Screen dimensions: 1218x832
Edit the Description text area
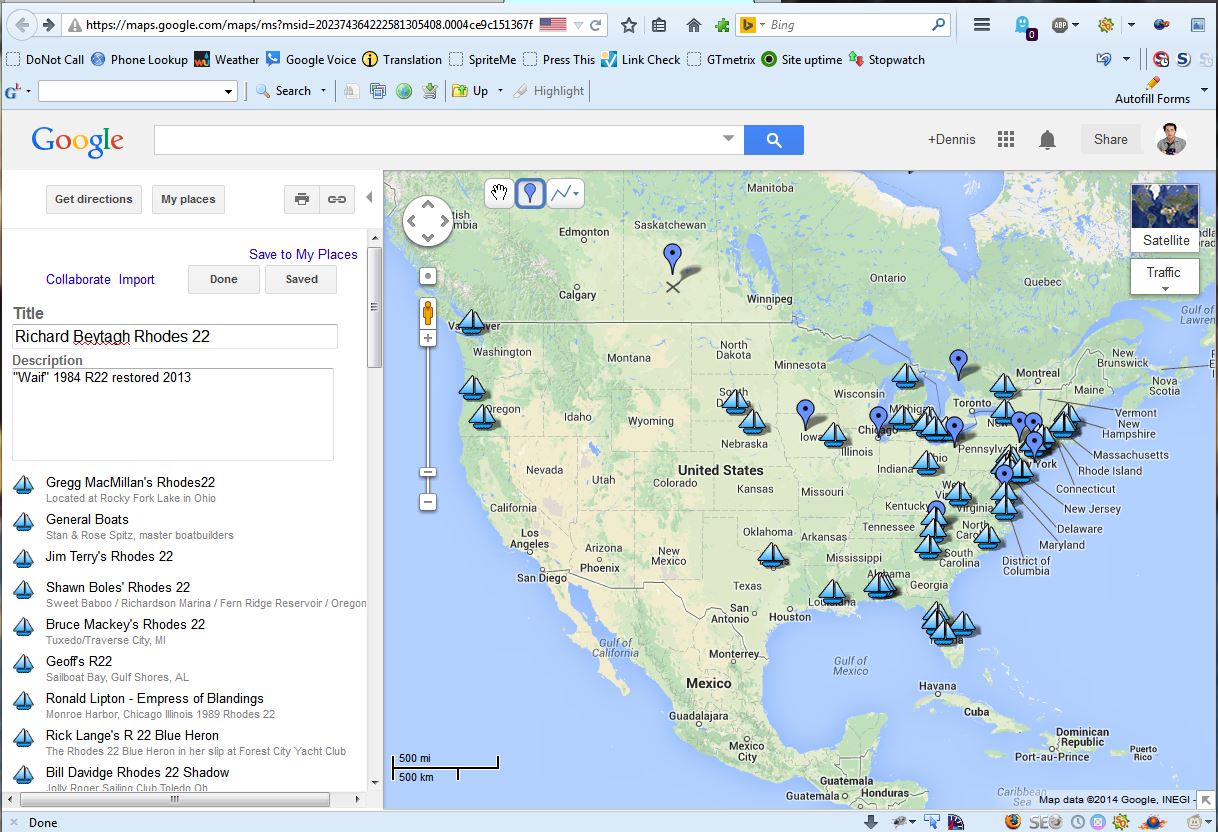(173, 414)
